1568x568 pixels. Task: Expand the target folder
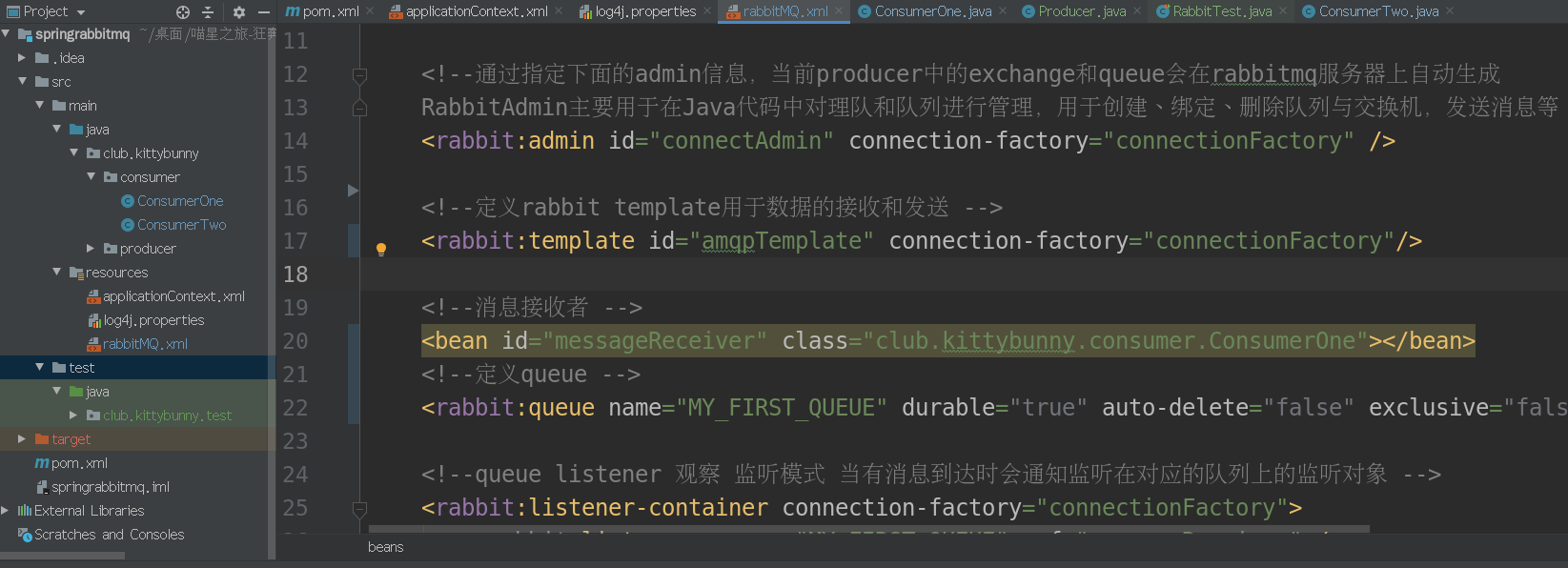[x=22, y=439]
